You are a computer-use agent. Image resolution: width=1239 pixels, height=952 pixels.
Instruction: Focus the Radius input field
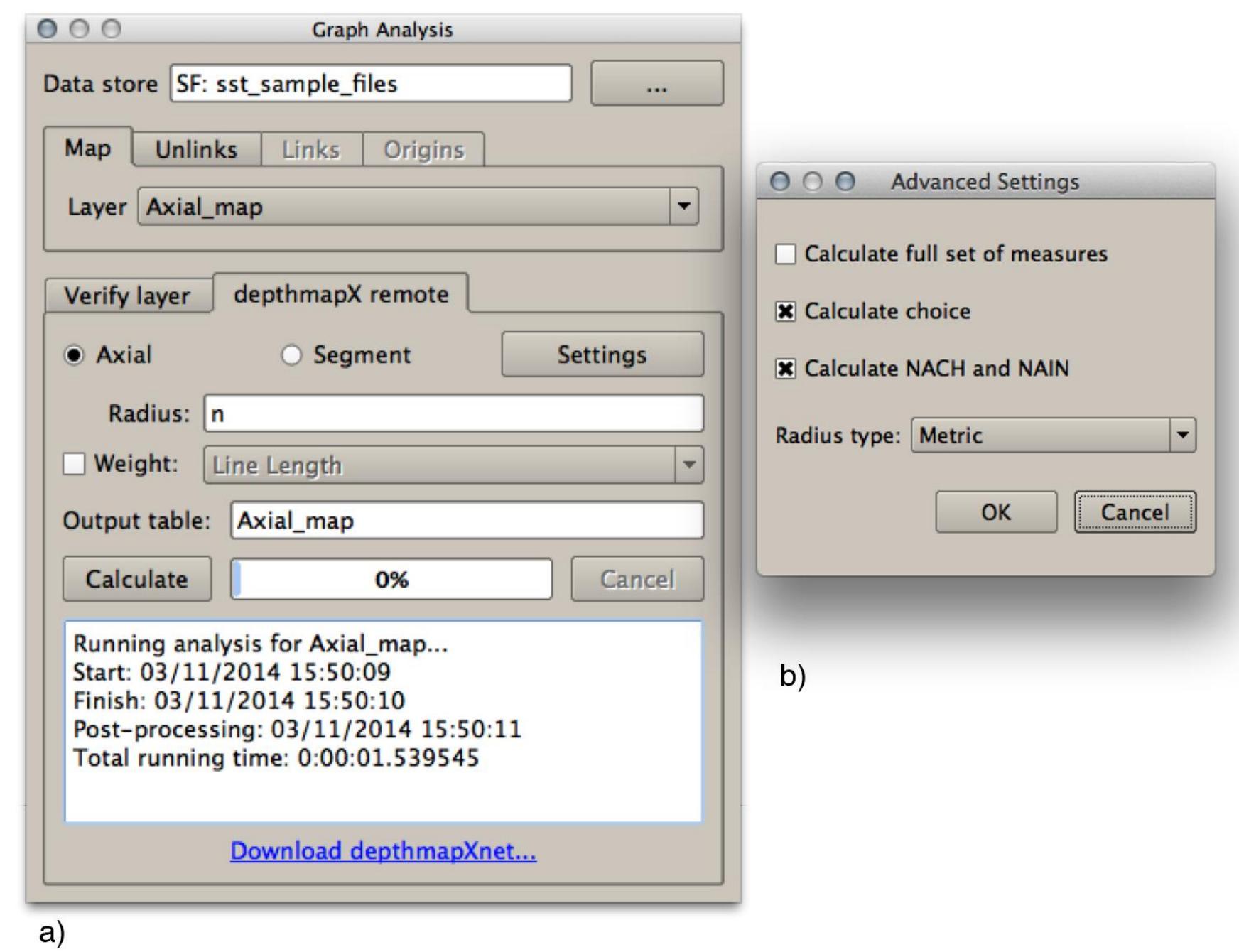coord(454,413)
